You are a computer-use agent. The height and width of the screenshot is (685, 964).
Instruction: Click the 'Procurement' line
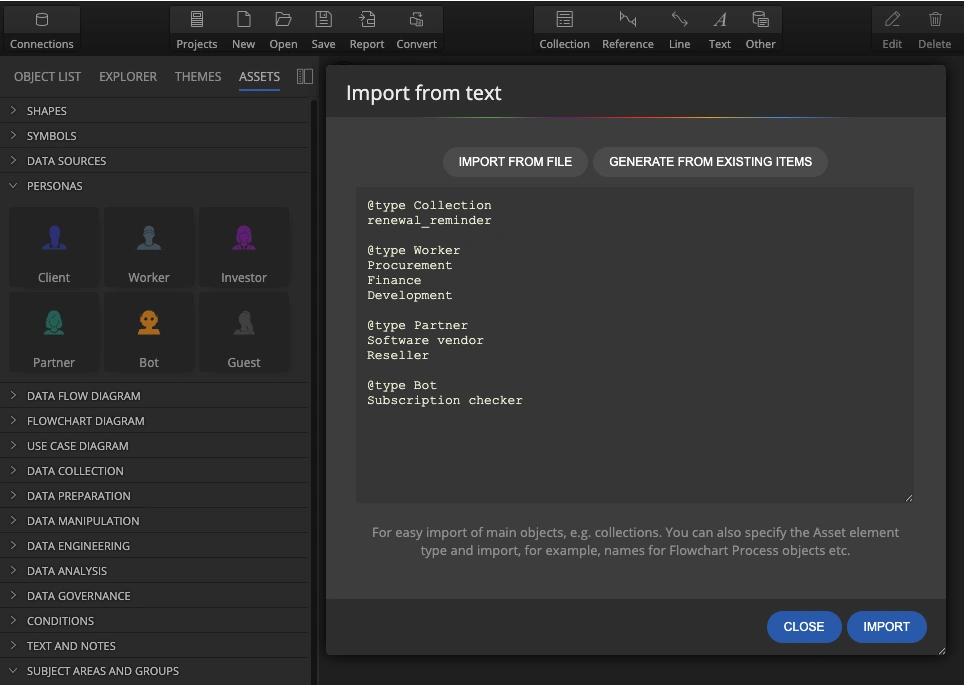pos(409,265)
